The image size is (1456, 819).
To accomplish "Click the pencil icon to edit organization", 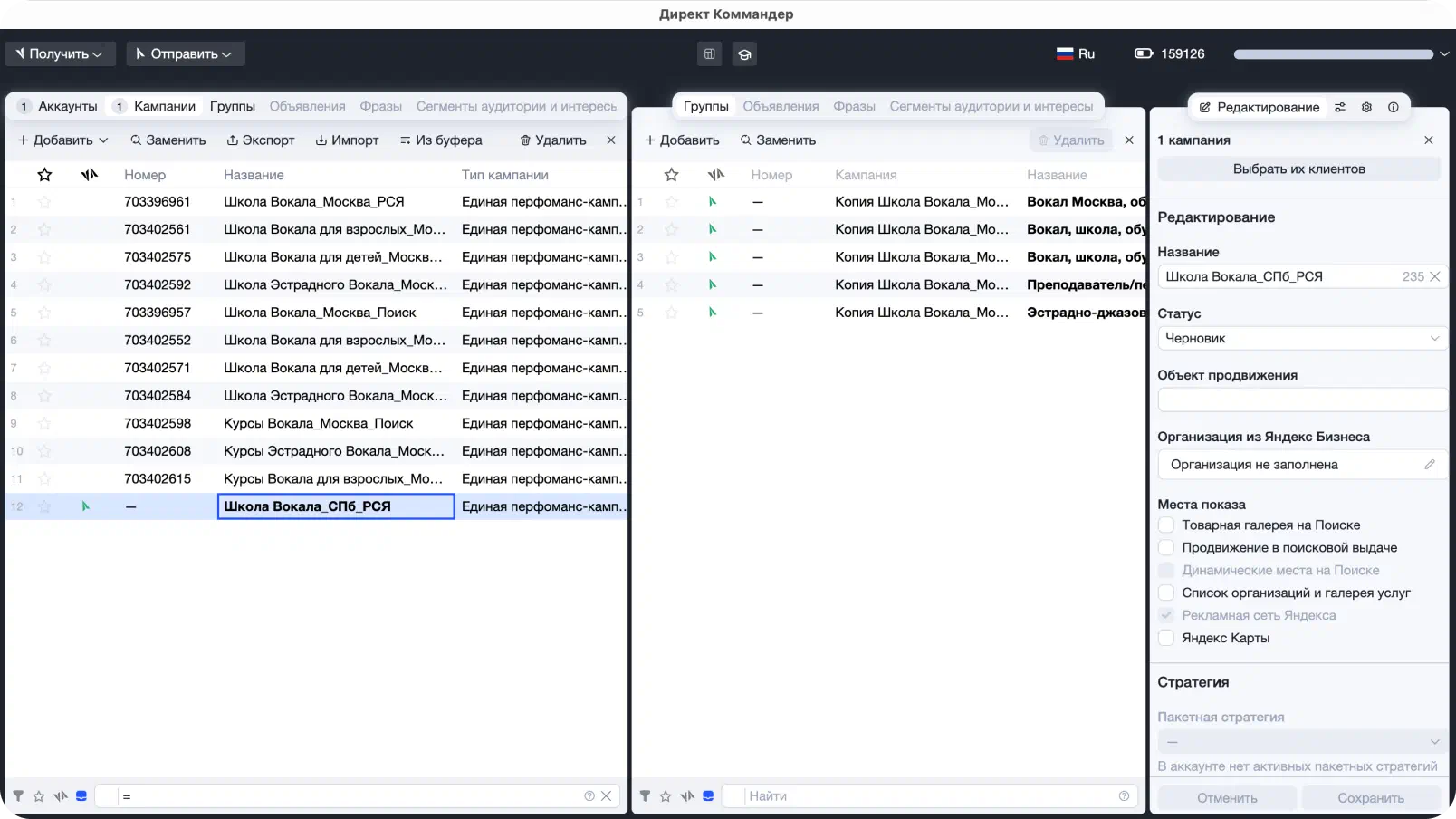I will (x=1430, y=465).
